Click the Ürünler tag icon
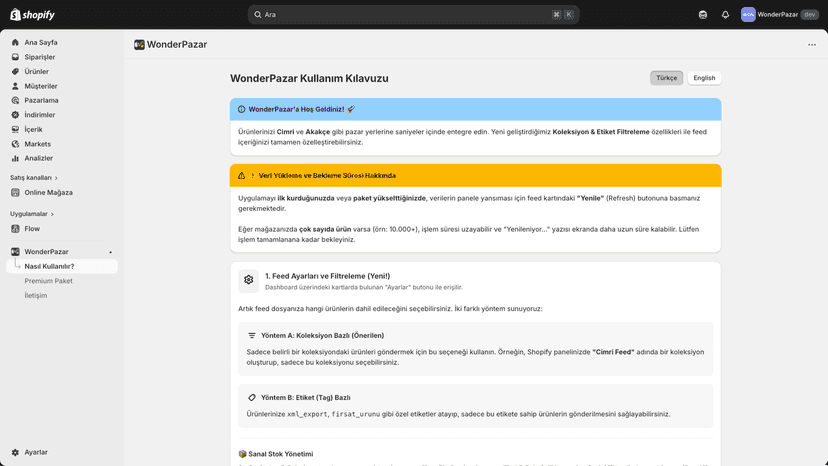828x466 pixels. (15, 71)
